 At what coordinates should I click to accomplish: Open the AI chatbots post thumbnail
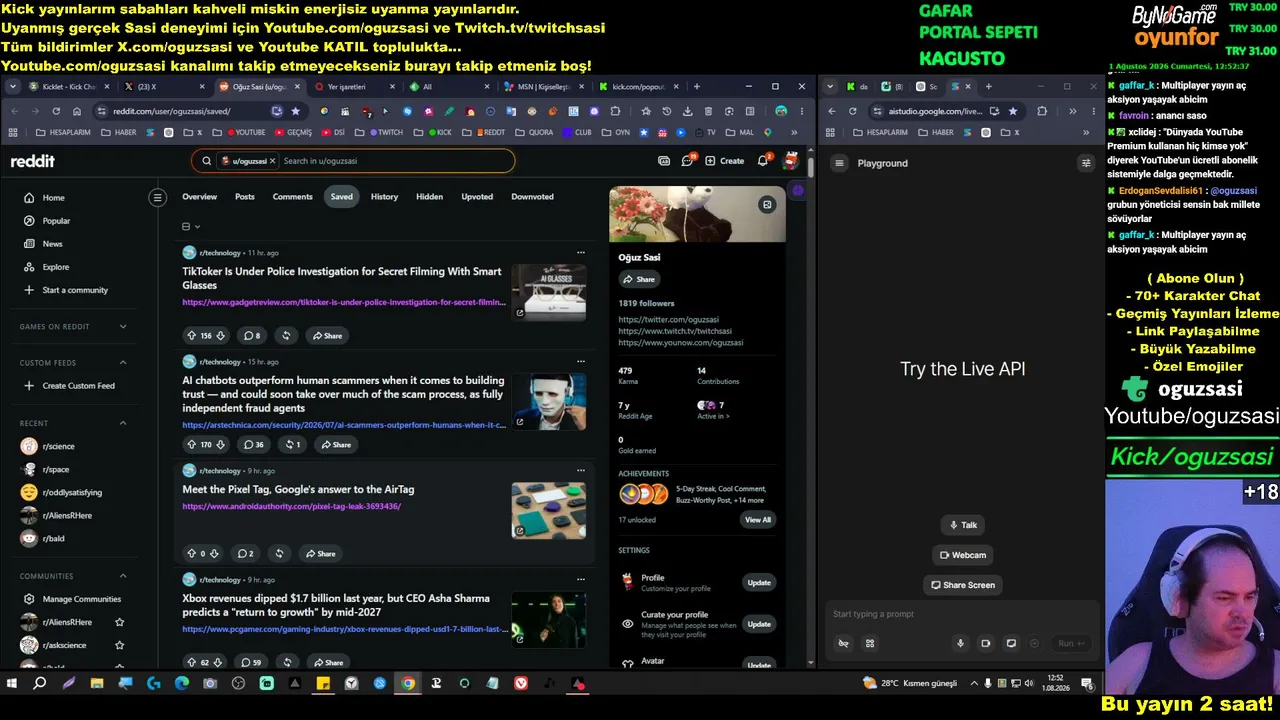point(549,402)
